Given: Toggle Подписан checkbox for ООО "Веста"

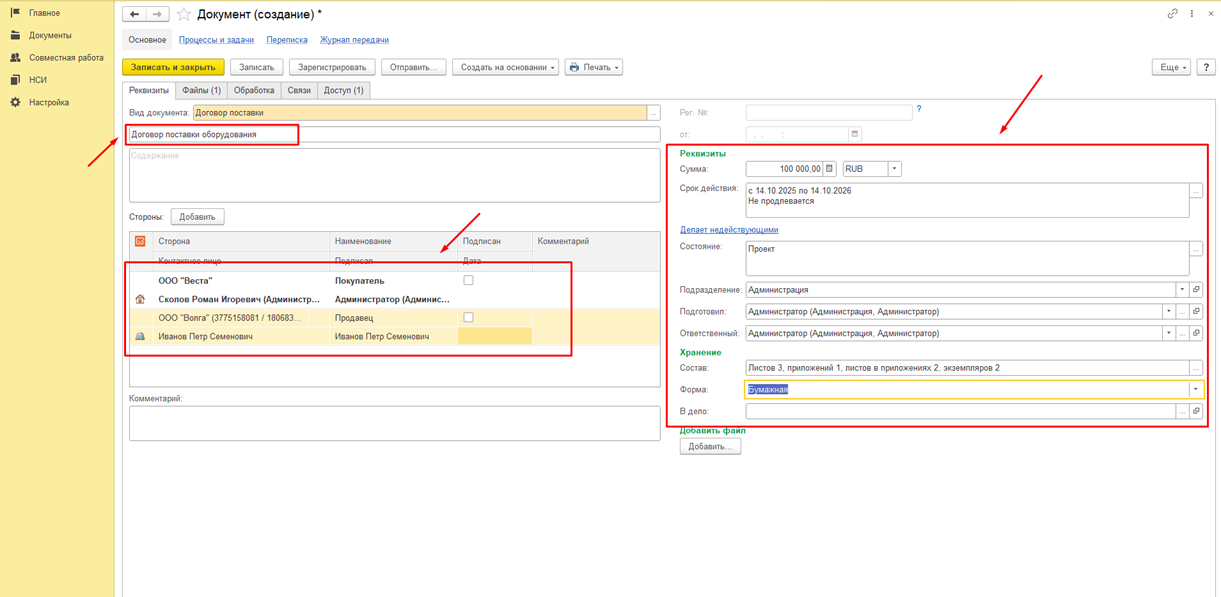Looking at the screenshot, I should pos(468,280).
